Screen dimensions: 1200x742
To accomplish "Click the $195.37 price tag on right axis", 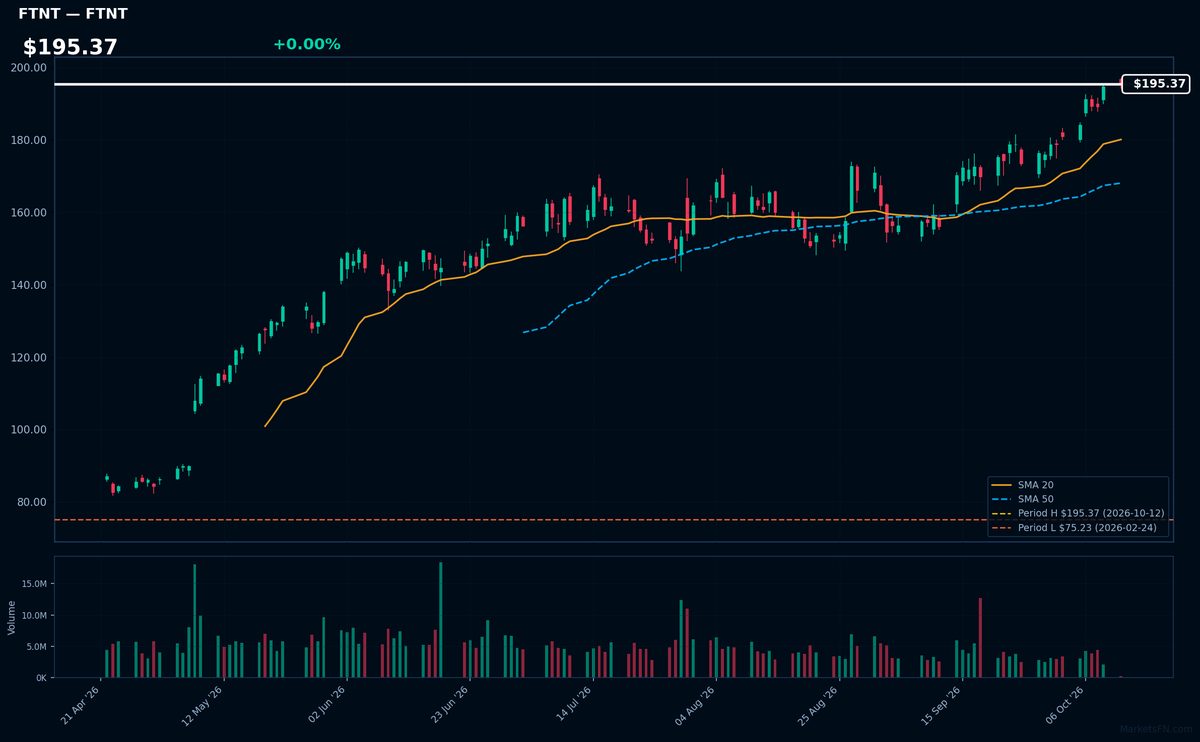I will (1155, 84).
